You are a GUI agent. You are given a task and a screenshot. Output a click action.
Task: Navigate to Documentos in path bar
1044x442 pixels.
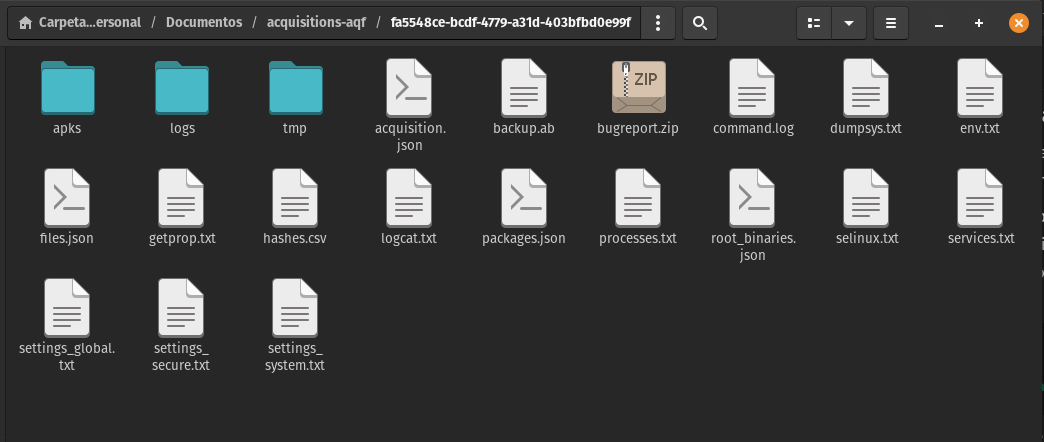(205, 23)
